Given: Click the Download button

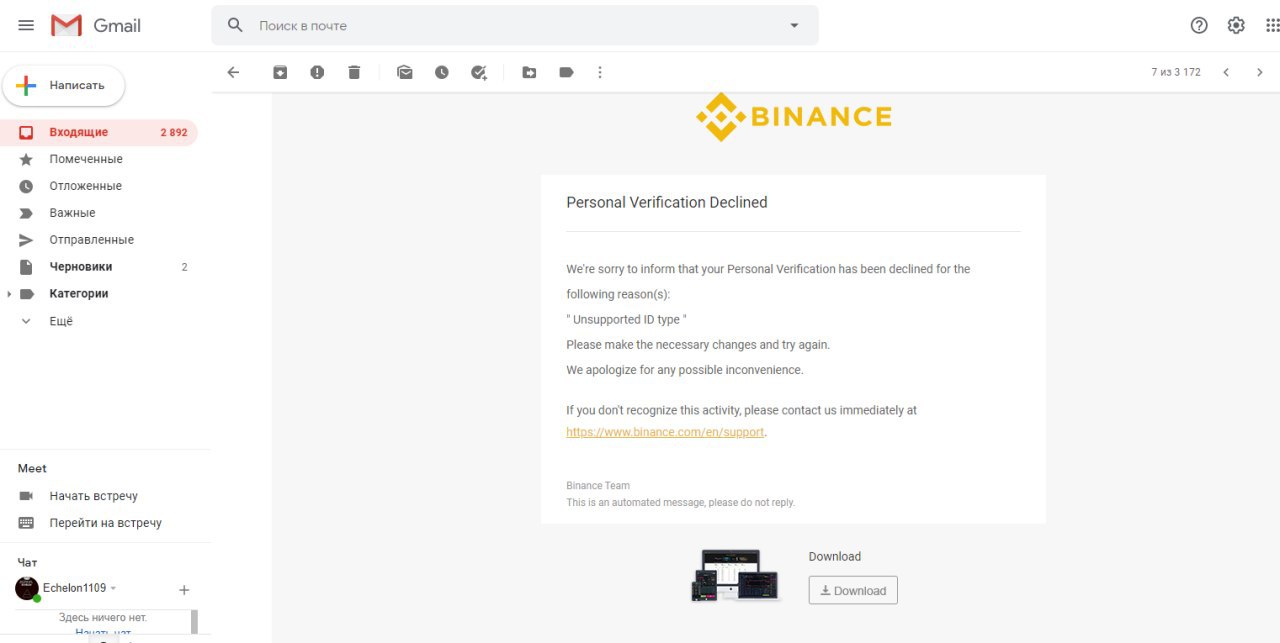Looking at the screenshot, I should pos(853,590).
